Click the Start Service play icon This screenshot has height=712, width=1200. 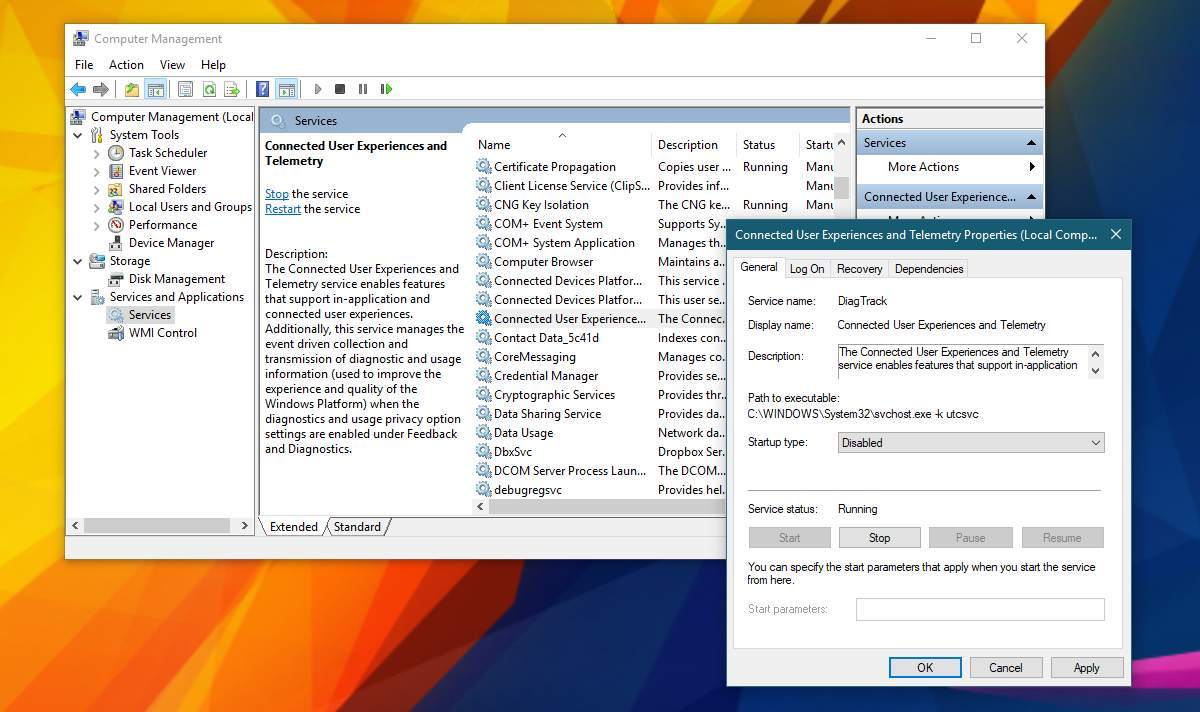pyautogui.click(x=318, y=89)
